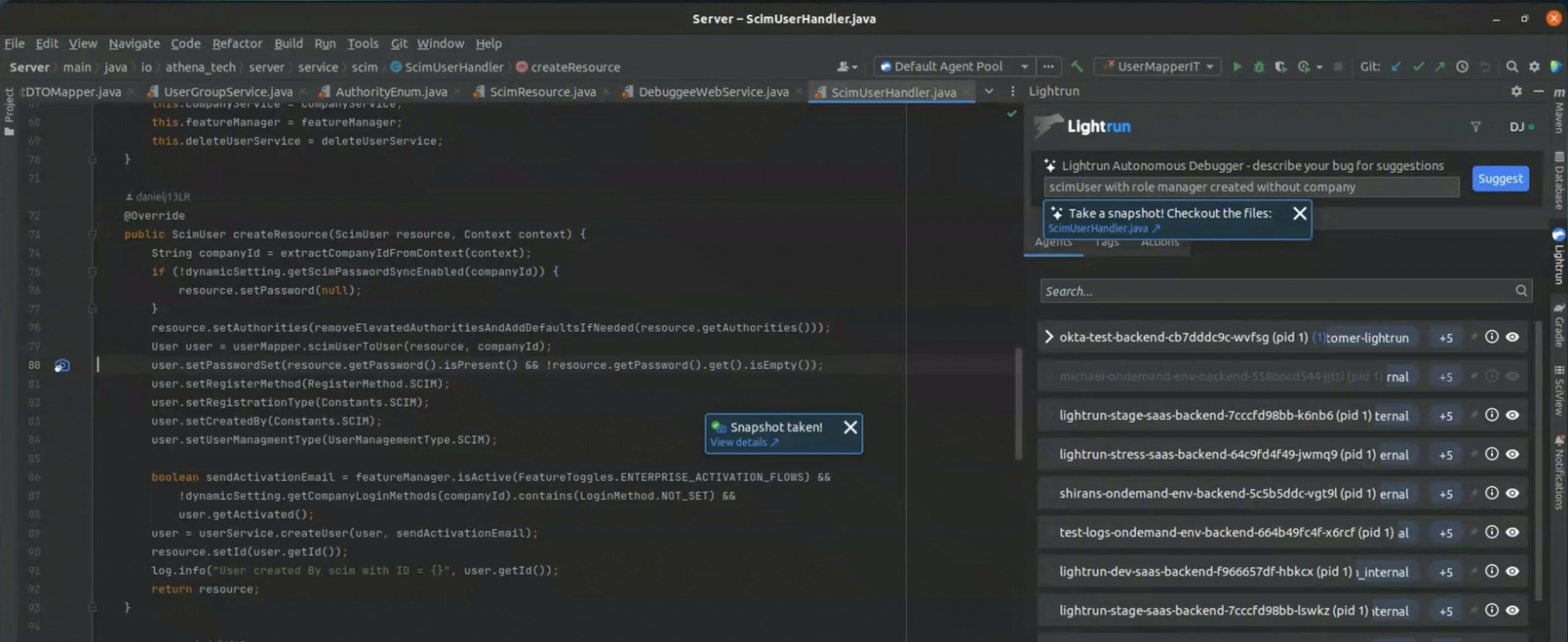Open SciView tool window from sidebar
The width and height of the screenshot is (1568, 642).
(1560, 389)
